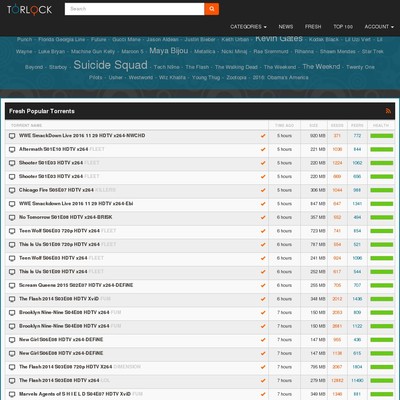The height and width of the screenshot is (400, 400).
Task: Click the verified checkmark on Teen Wolf 720p row
Action: pyautogui.click(x=263, y=231)
